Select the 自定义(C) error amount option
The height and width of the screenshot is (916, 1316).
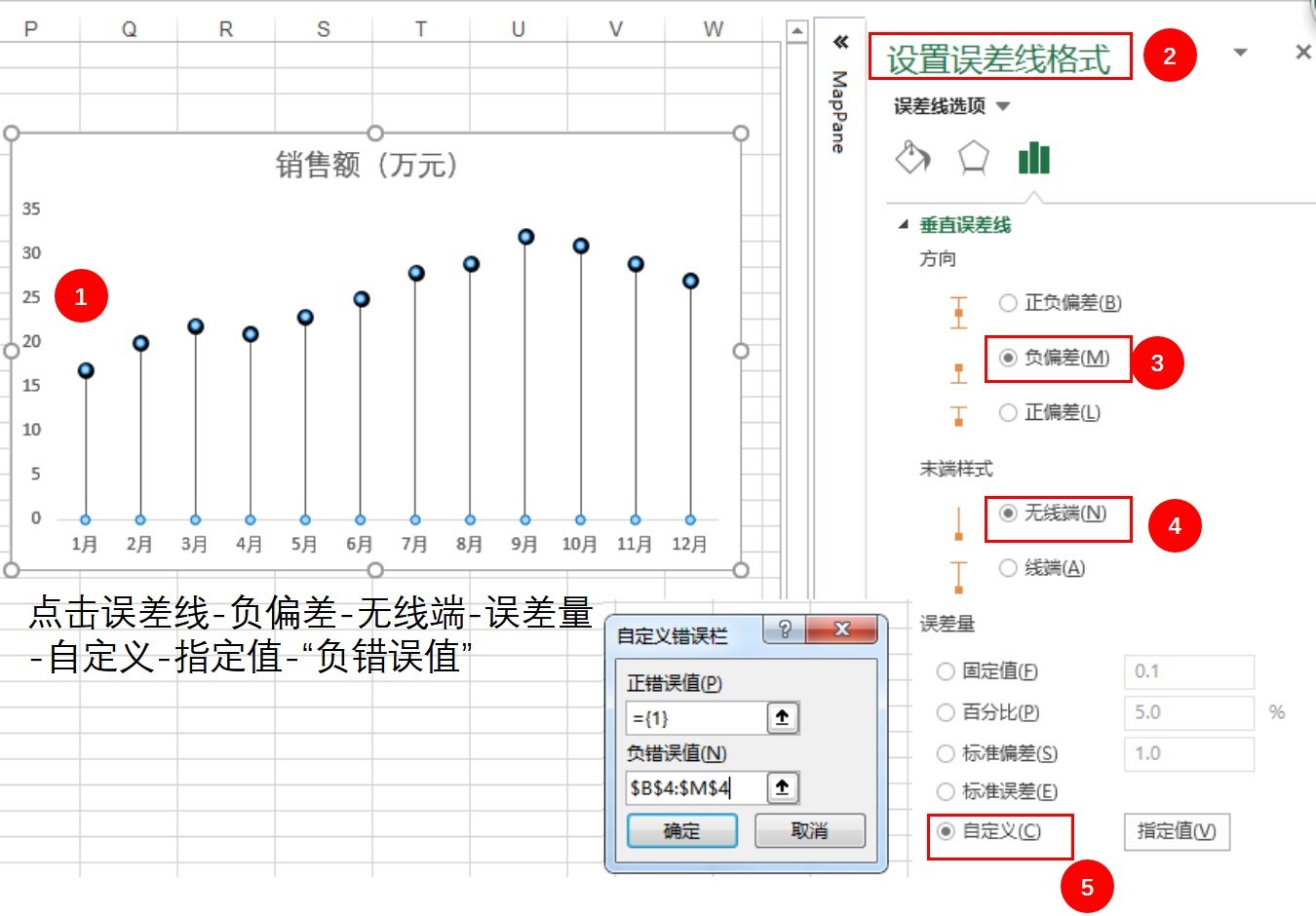pyautogui.click(x=988, y=831)
